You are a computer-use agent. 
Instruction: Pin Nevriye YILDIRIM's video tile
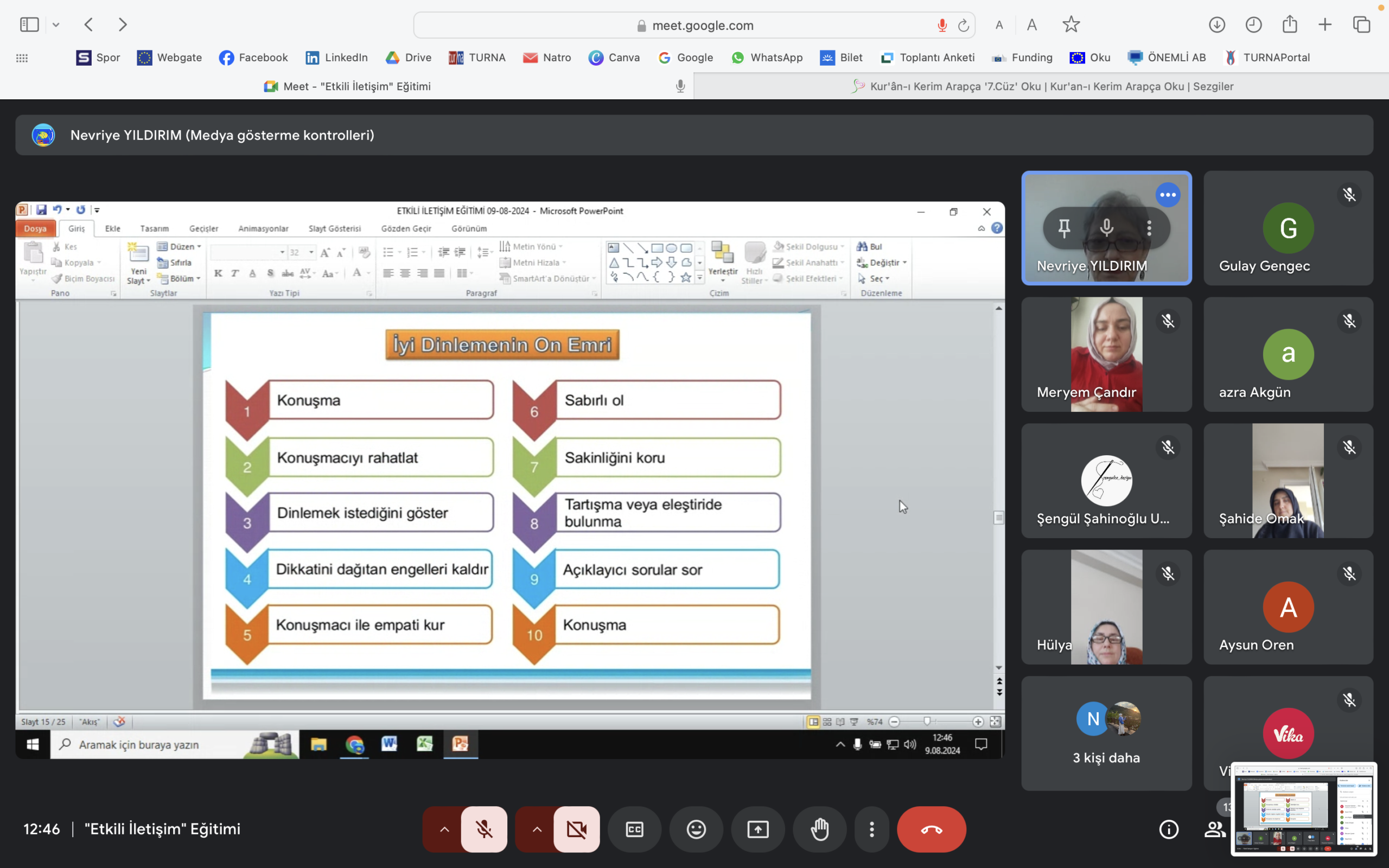click(1064, 228)
